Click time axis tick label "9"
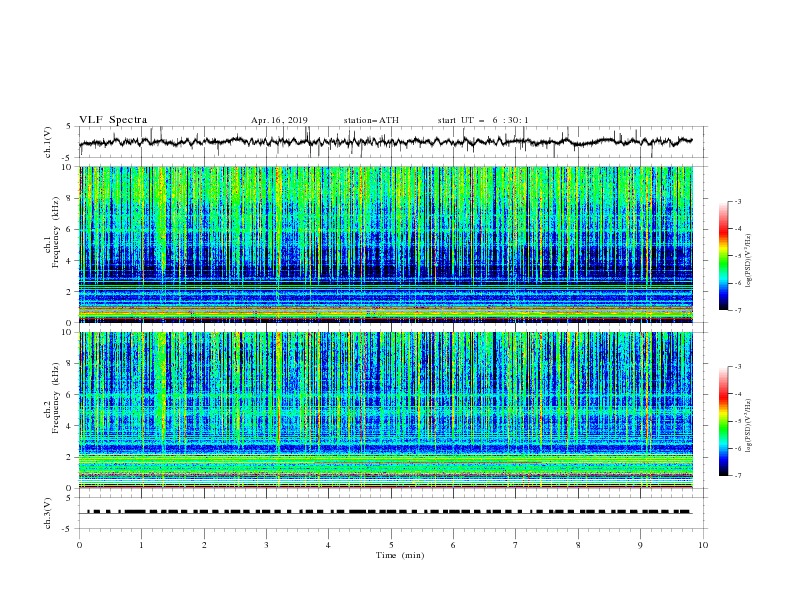The height and width of the screenshot is (612, 792). [640, 545]
